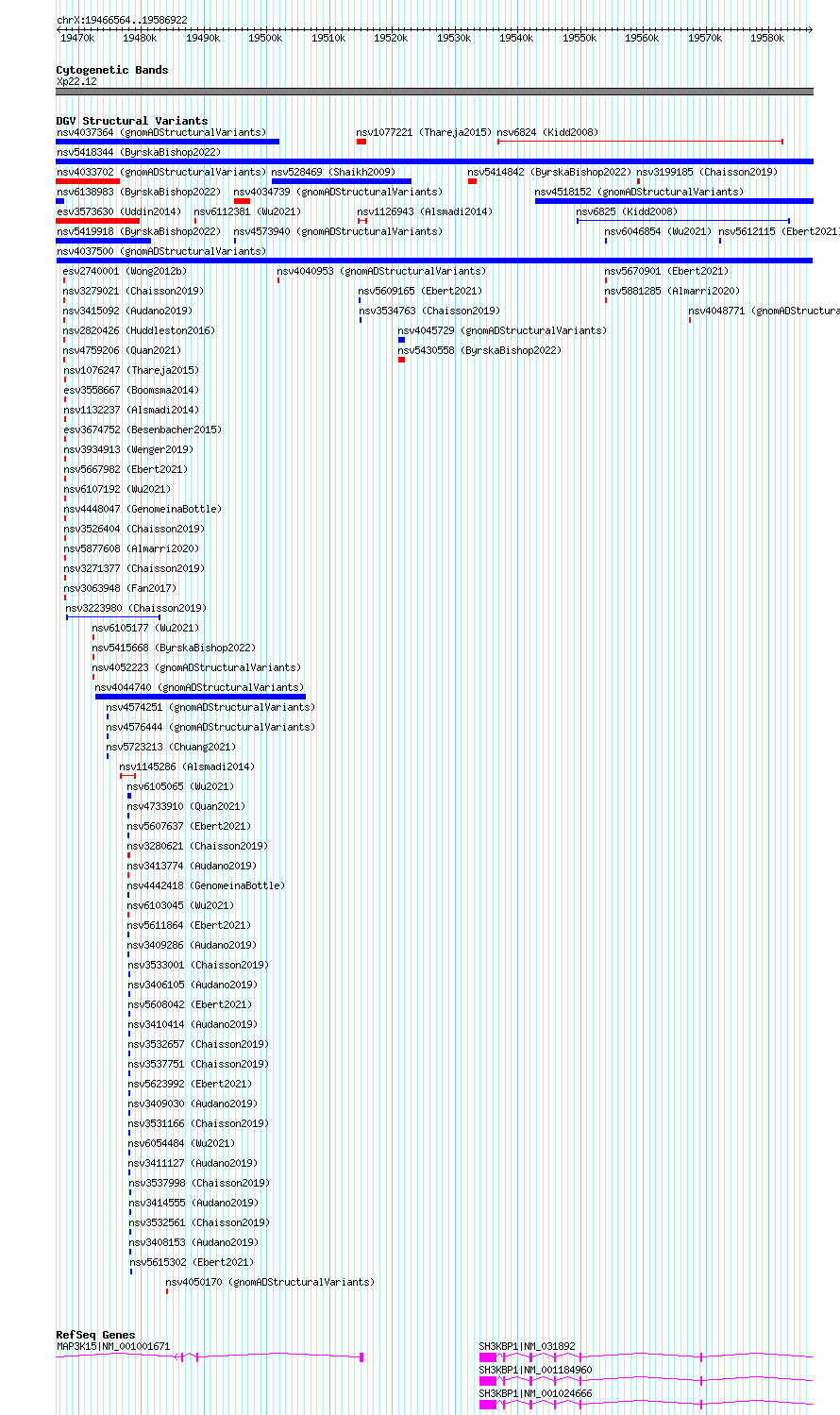840x1415 pixels.
Task: Click the RefSeq Genes track title
Action: [x=95, y=1335]
